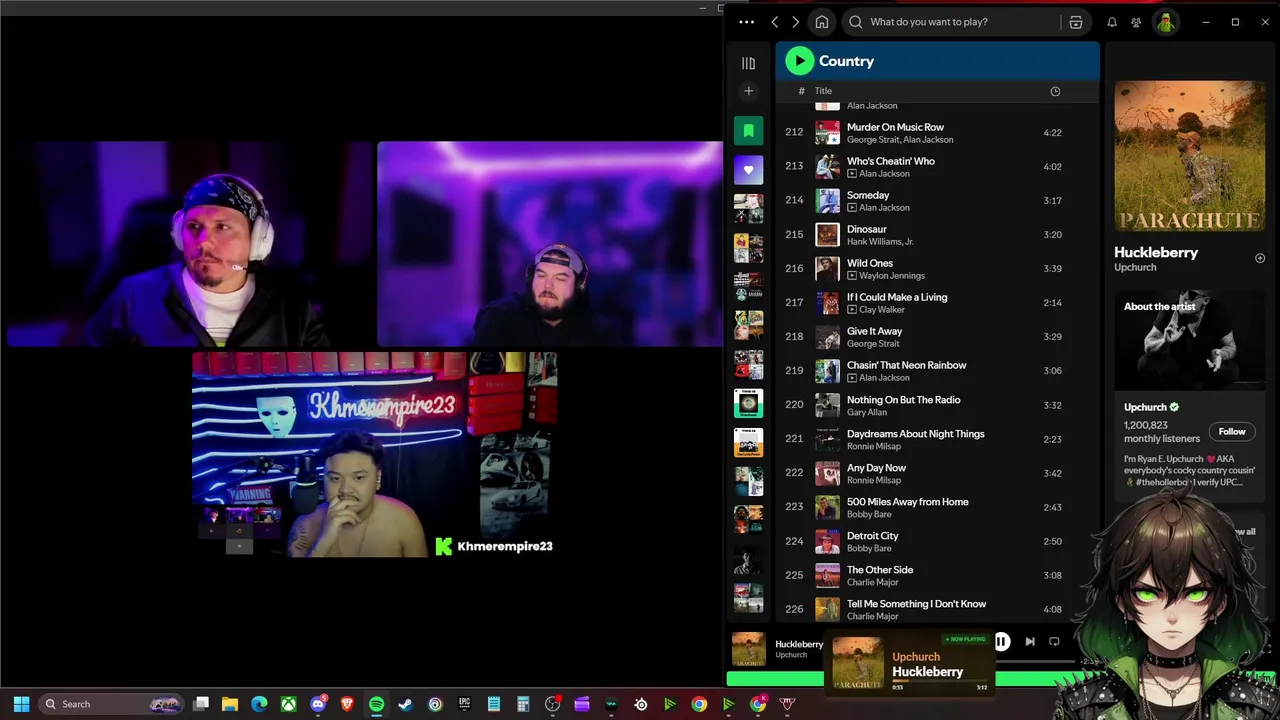Image resolution: width=1280 pixels, height=720 pixels.
Task: Open the Browse icon in the search bar
Action: [x=1076, y=22]
